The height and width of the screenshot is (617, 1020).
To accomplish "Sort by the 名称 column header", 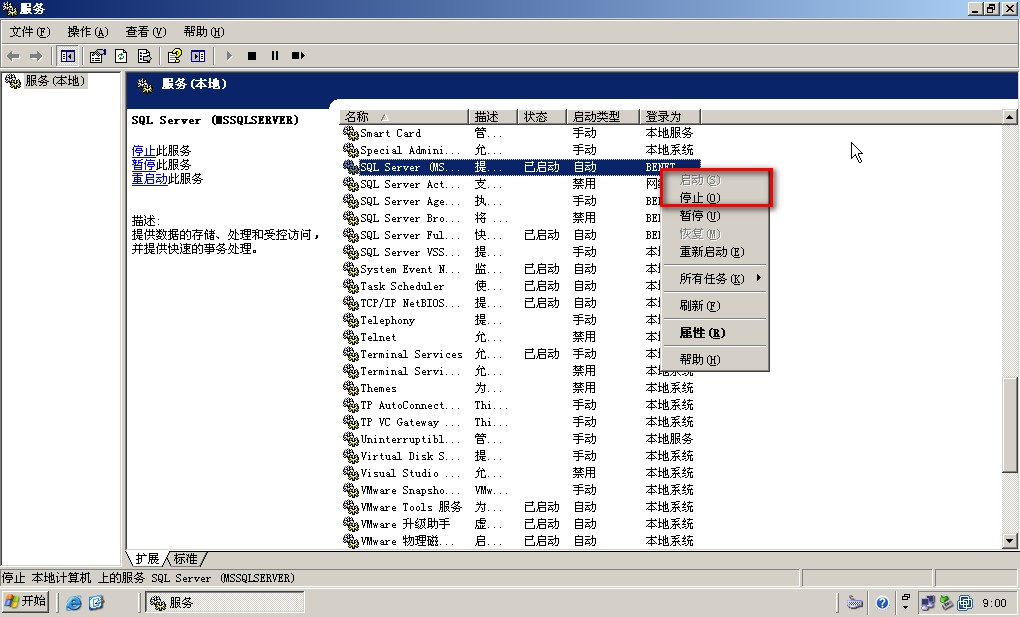I will pyautogui.click(x=403, y=117).
